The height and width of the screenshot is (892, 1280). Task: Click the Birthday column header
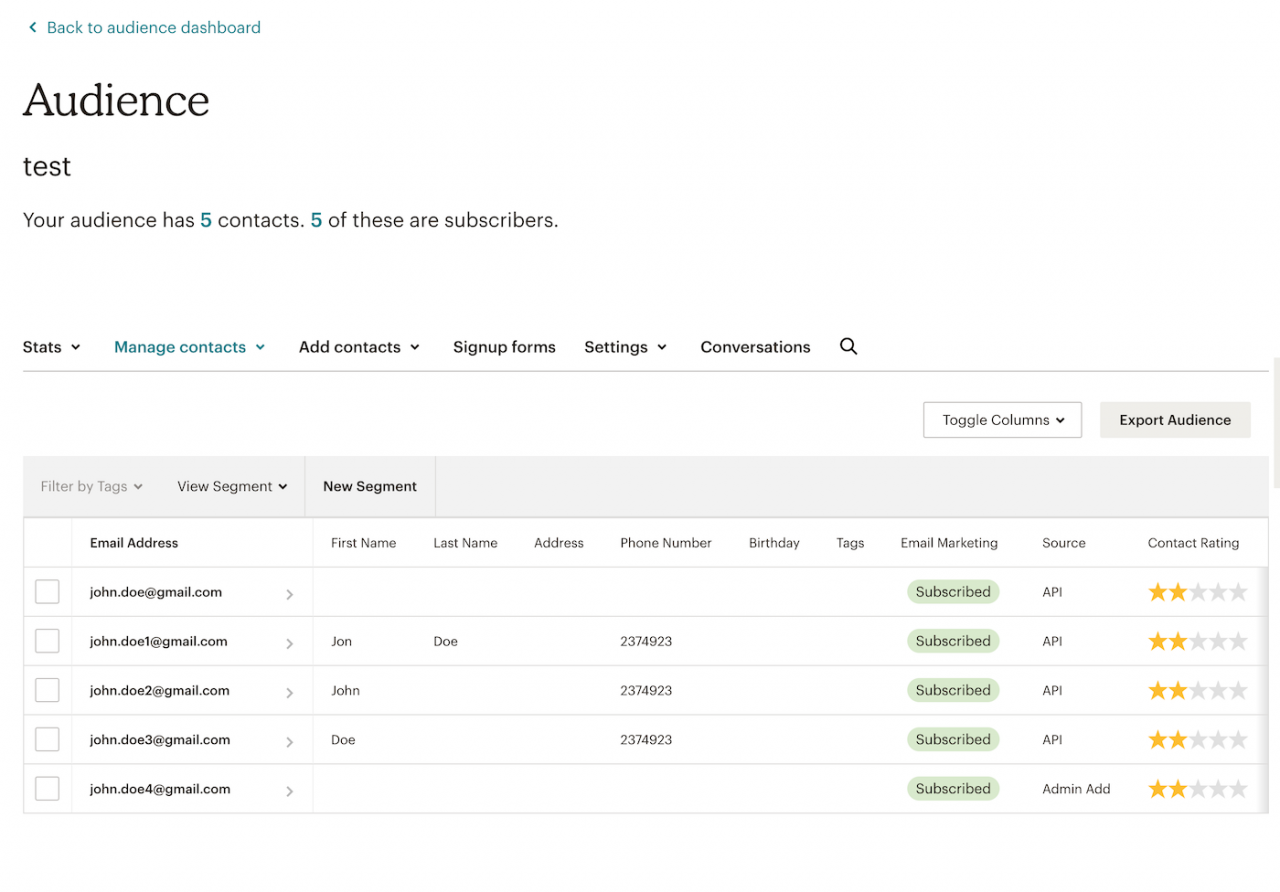click(x=774, y=543)
